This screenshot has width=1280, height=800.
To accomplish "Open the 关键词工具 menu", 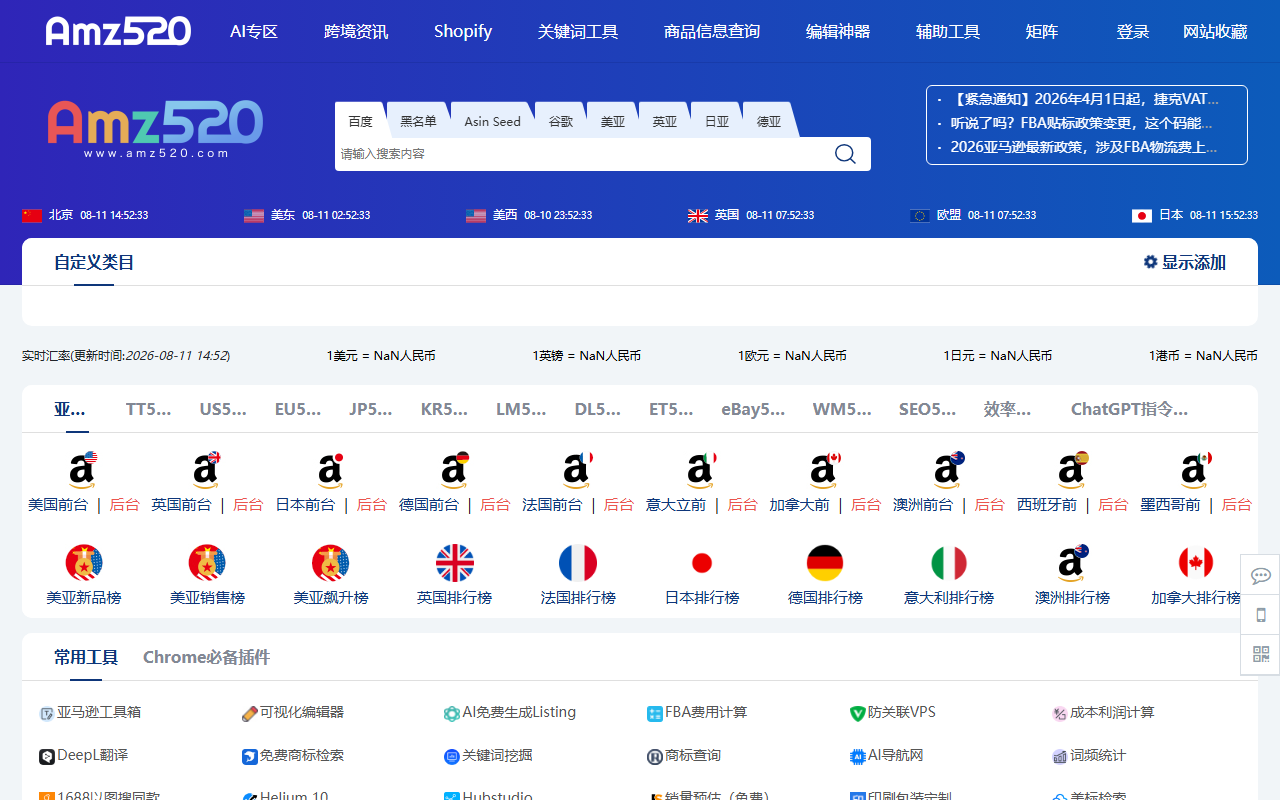I will 578,31.
